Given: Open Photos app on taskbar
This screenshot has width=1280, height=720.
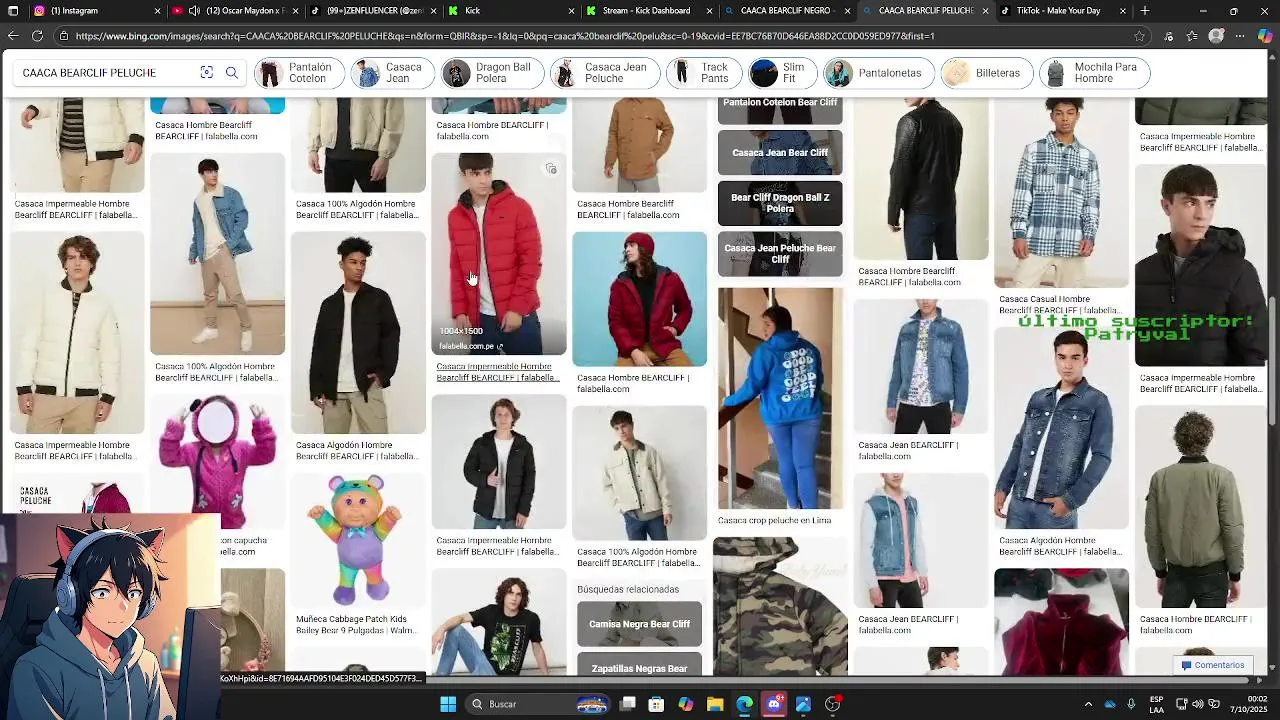Looking at the screenshot, I should pyautogui.click(x=803, y=704).
